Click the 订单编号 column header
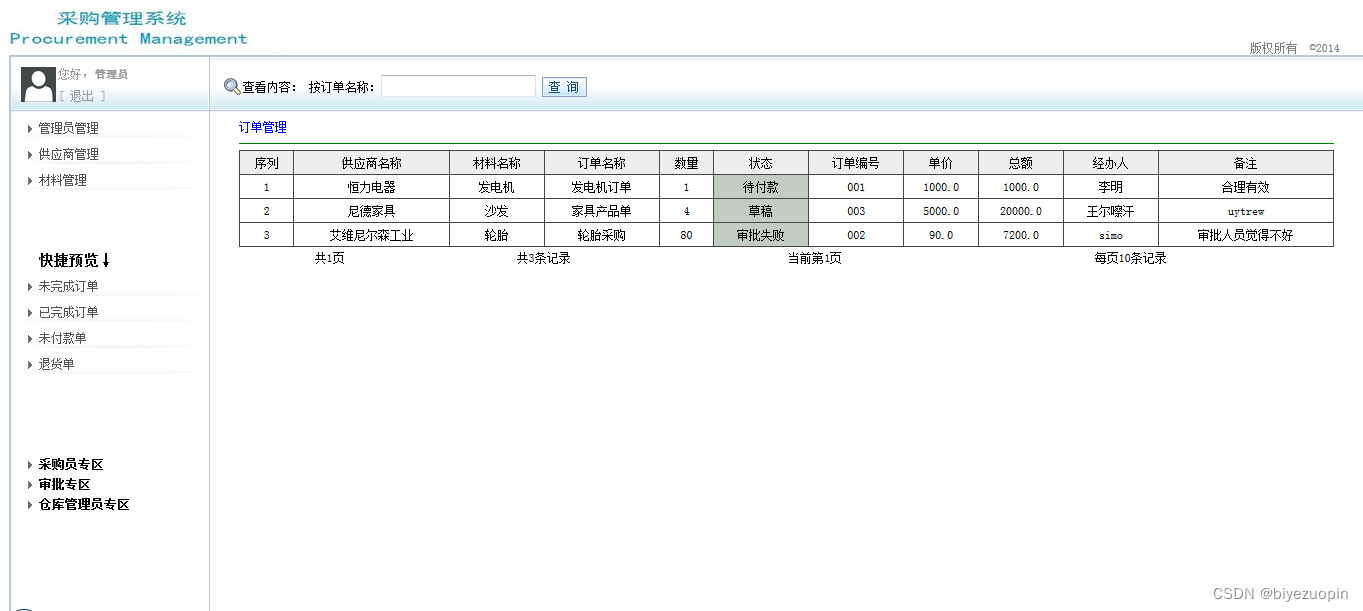Screen dimensions: 1363x611 (856, 163)
